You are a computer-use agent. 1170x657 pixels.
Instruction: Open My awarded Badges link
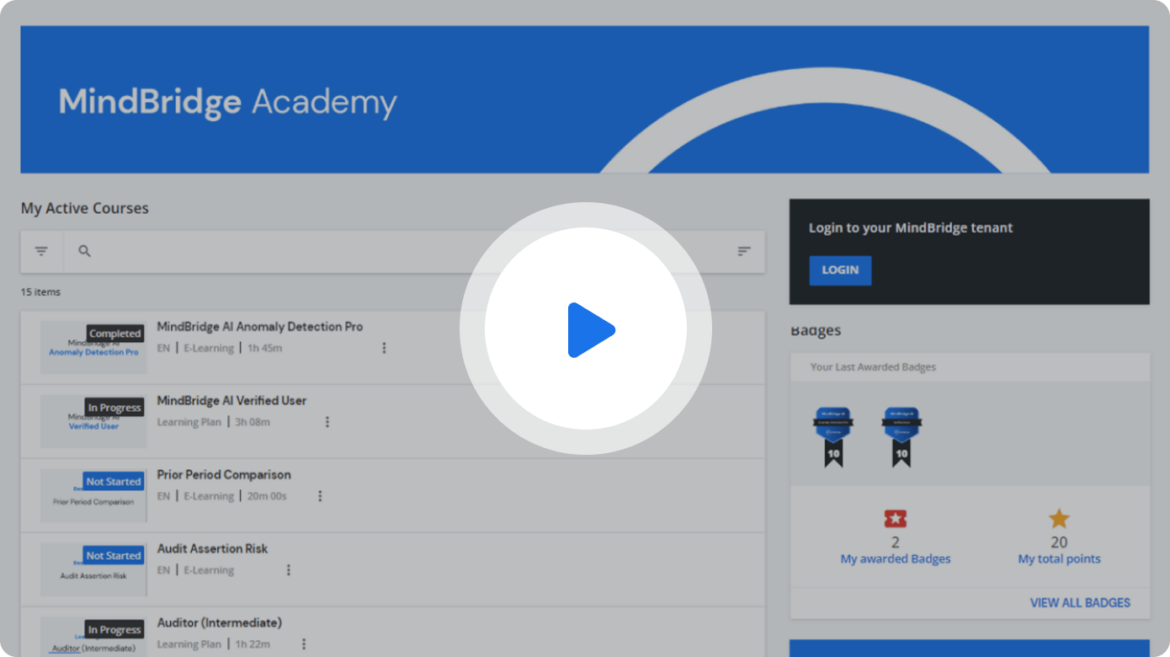[x=895, y=558]
